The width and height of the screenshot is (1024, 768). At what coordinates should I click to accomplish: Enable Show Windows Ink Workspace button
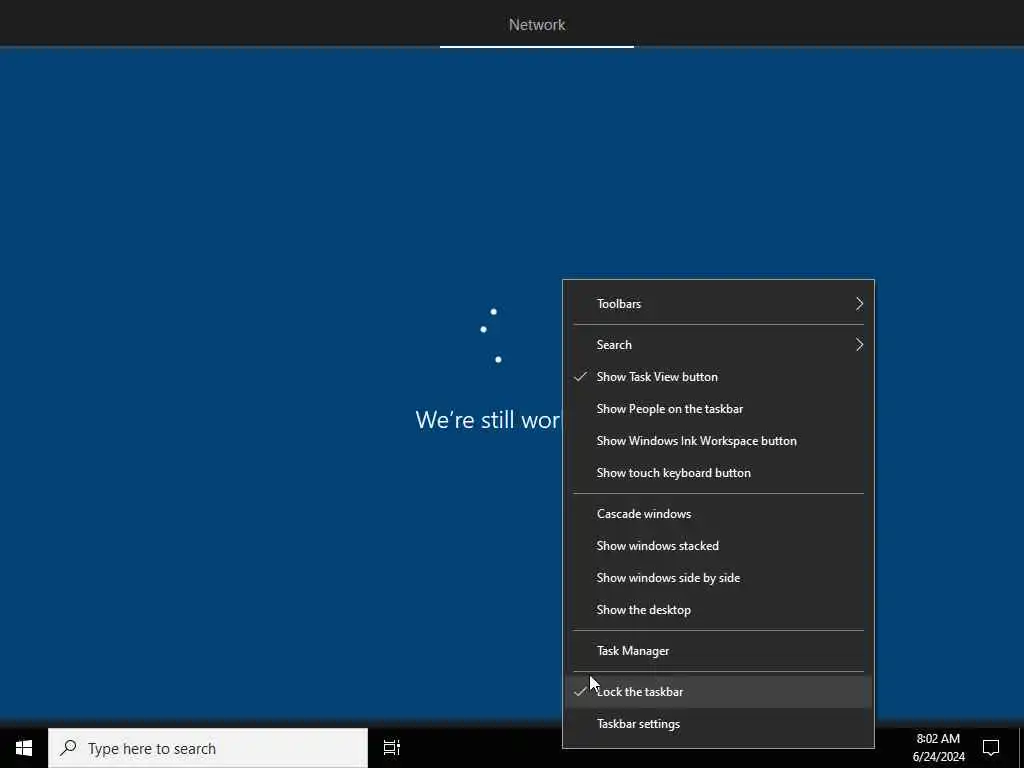(x=718, y=441)
